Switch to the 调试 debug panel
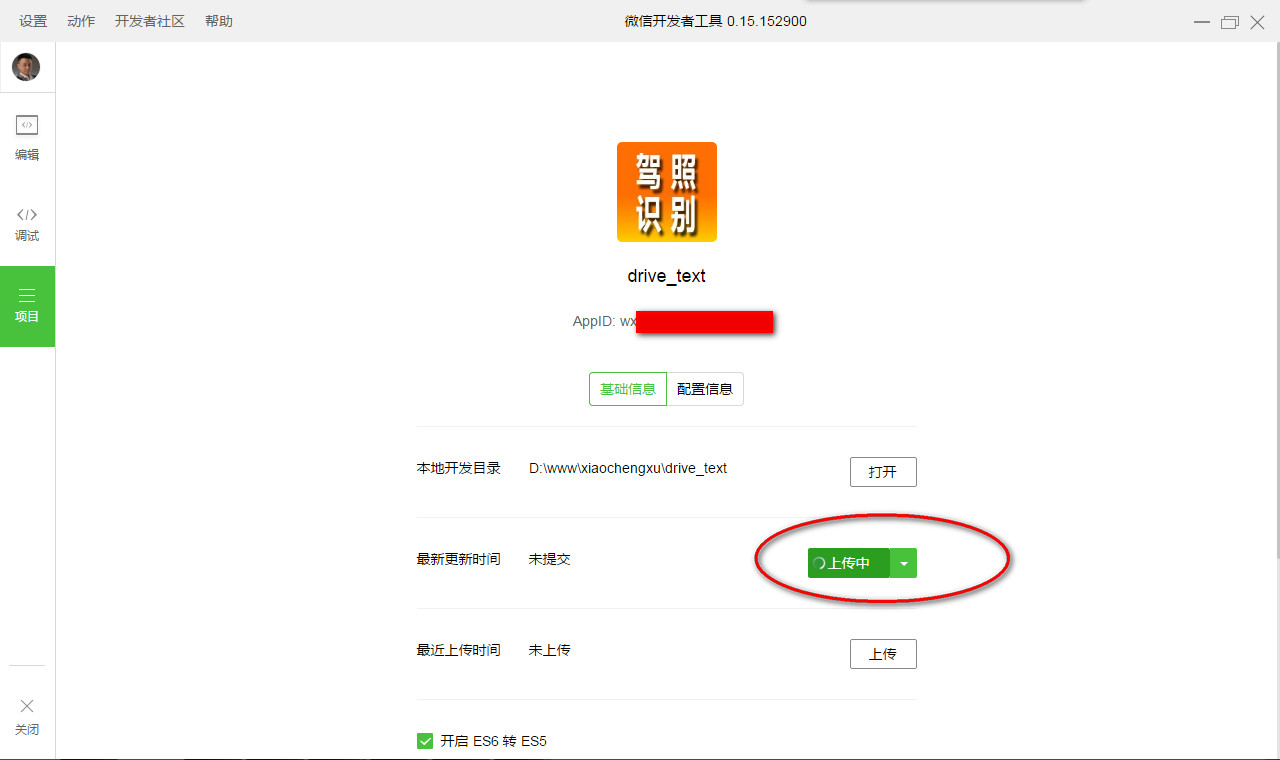Viewport: 1280px width, 760px height. [27, 224]
